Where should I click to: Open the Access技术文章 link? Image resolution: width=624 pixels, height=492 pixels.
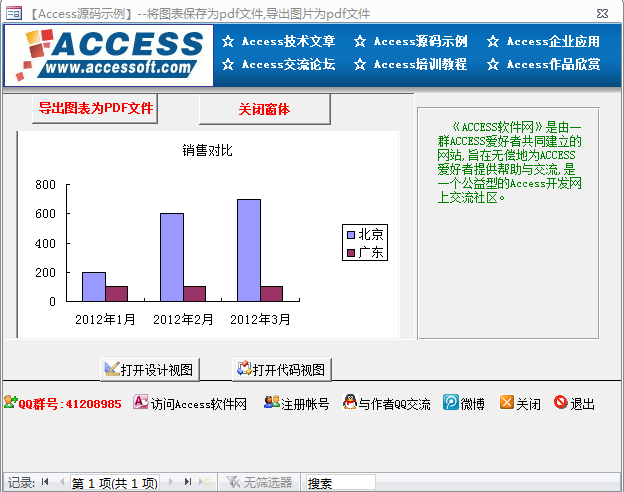[289, 41]
